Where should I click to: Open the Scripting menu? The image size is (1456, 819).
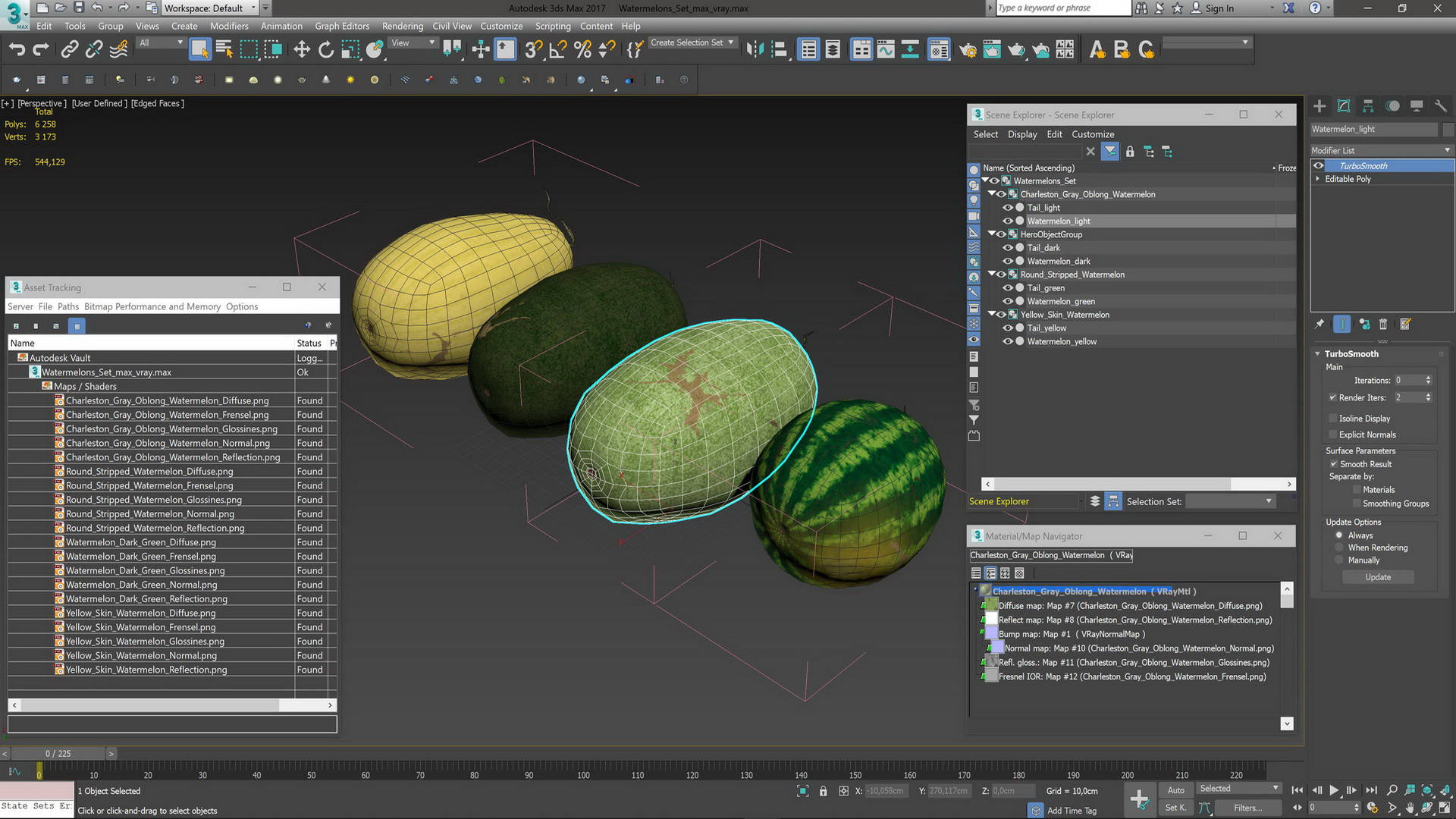(x=553, y=26)
